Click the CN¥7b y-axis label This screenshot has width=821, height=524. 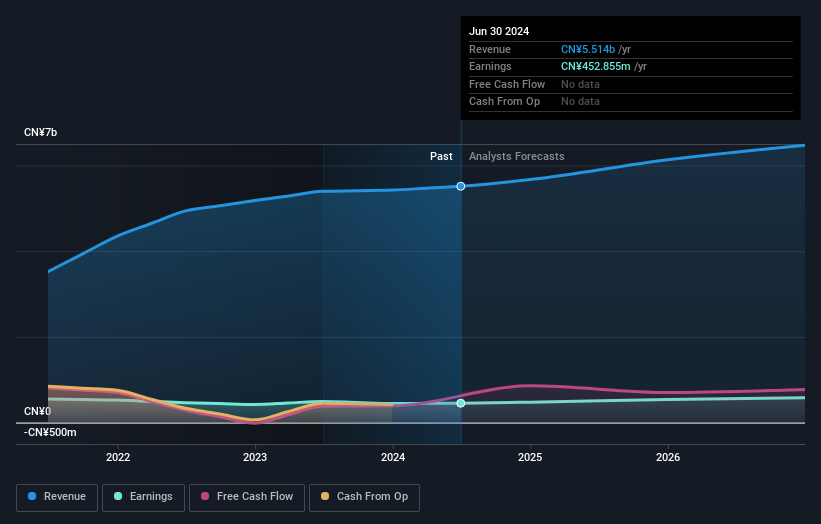tap(40, 132)
